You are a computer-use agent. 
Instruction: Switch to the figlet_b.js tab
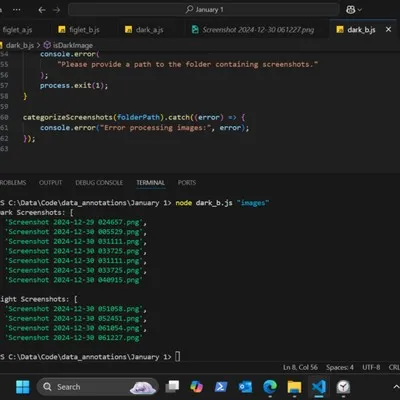coord(79,30)
